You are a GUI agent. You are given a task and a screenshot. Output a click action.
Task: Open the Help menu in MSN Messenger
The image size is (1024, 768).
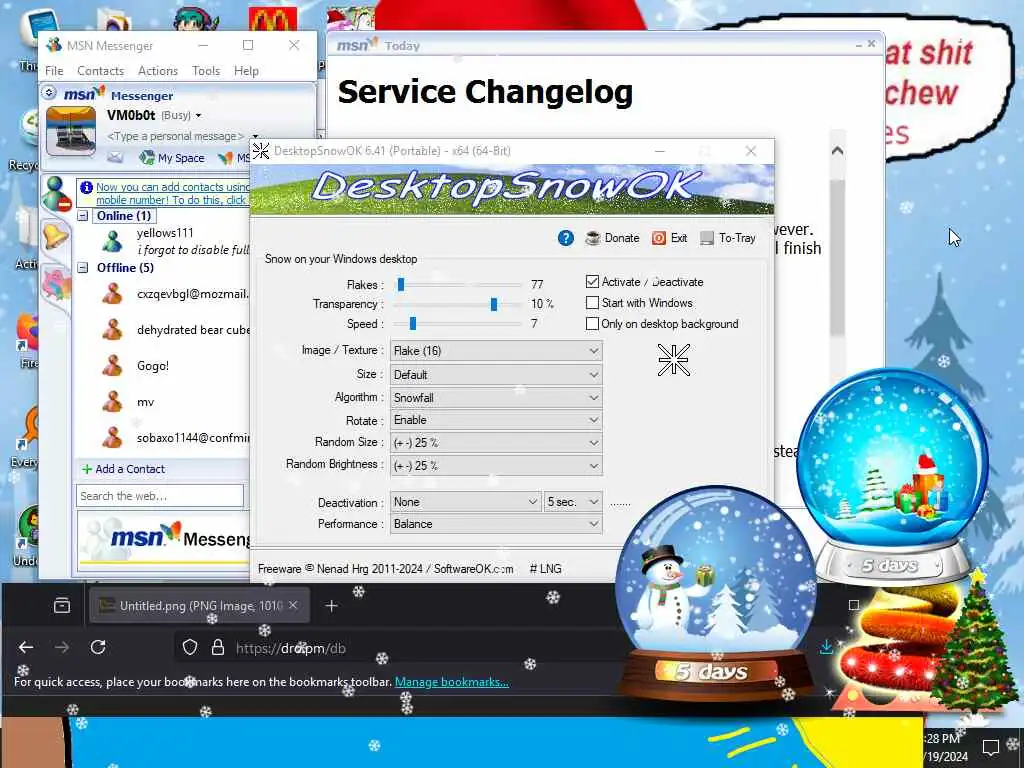tap(246, 71)
